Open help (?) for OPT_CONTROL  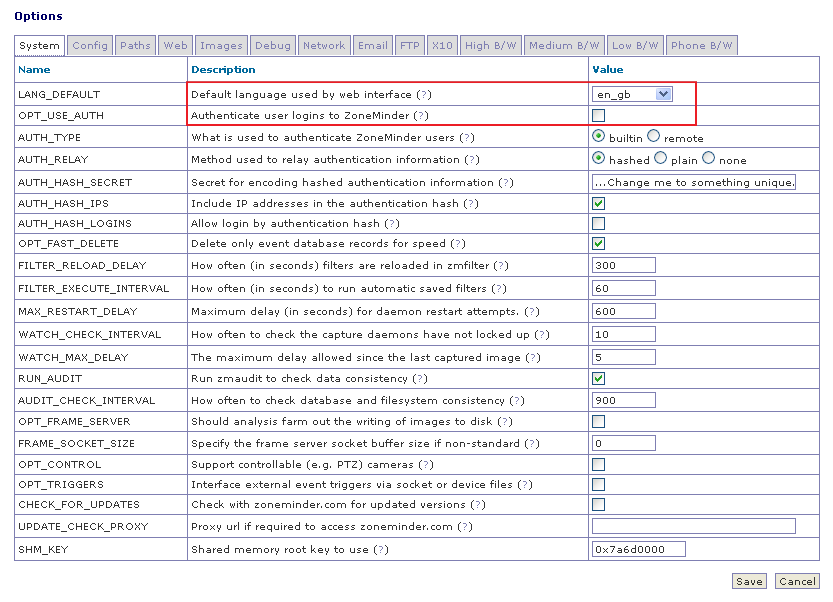(426, 465)
